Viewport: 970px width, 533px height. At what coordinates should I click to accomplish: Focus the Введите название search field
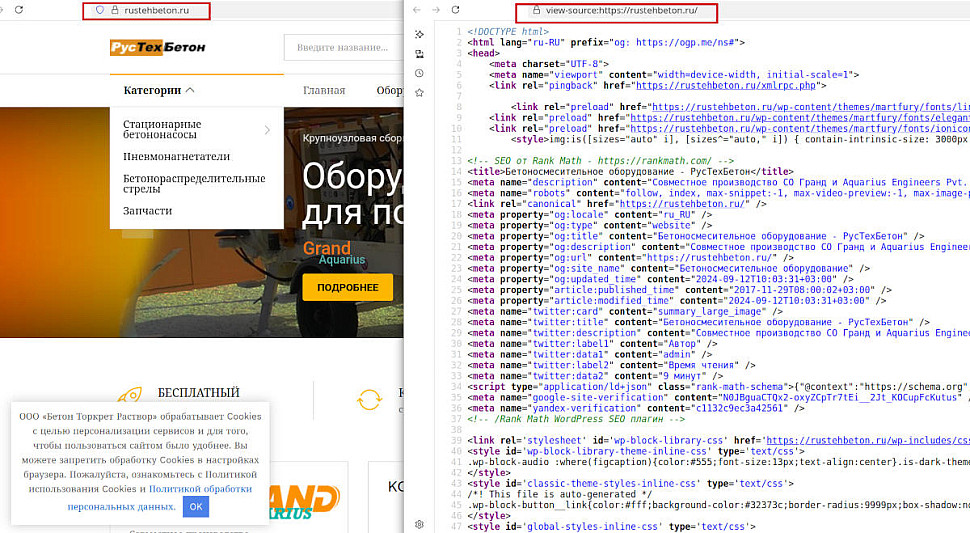point(344,48)
